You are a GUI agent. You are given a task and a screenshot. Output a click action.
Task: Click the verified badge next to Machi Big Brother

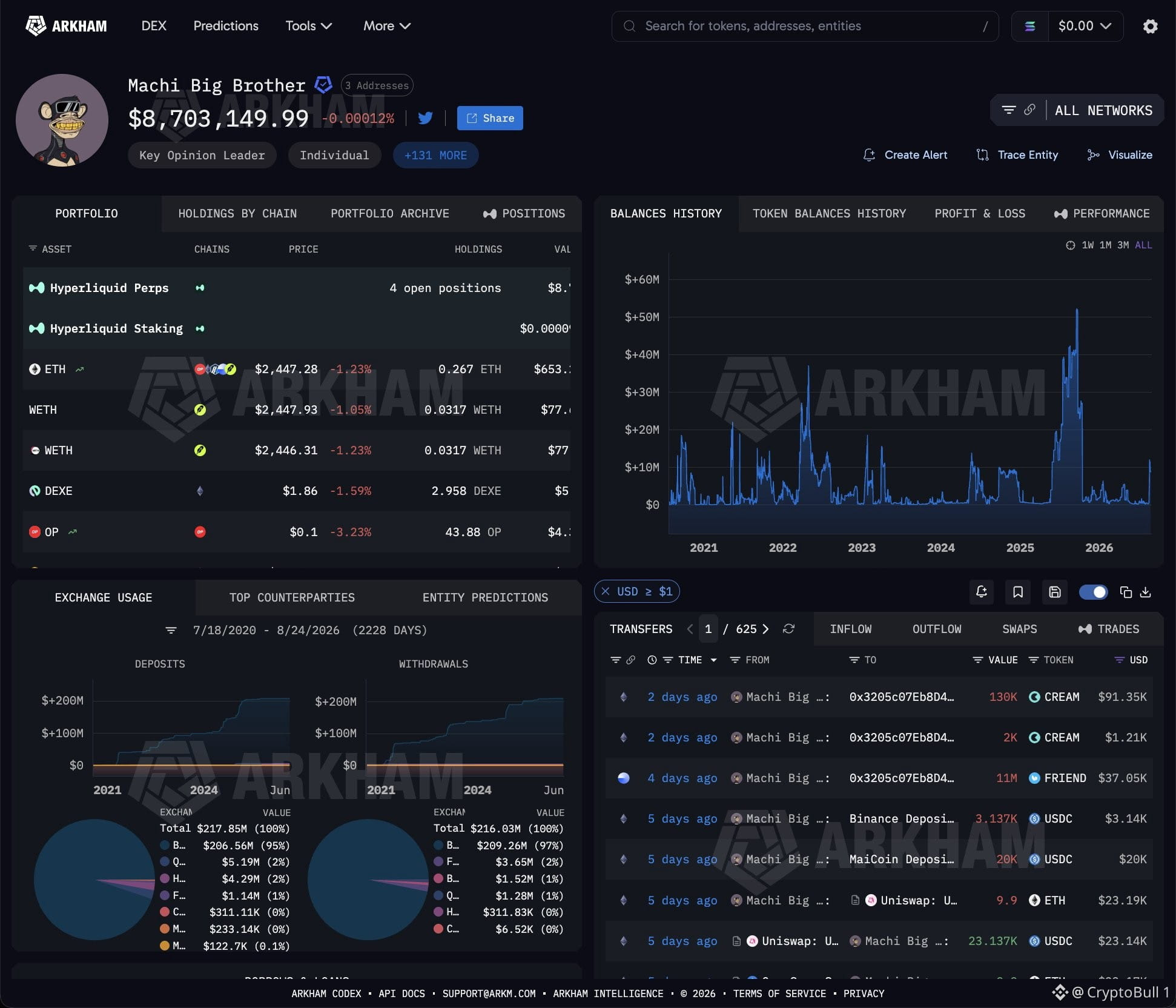[x=323, y=85]
